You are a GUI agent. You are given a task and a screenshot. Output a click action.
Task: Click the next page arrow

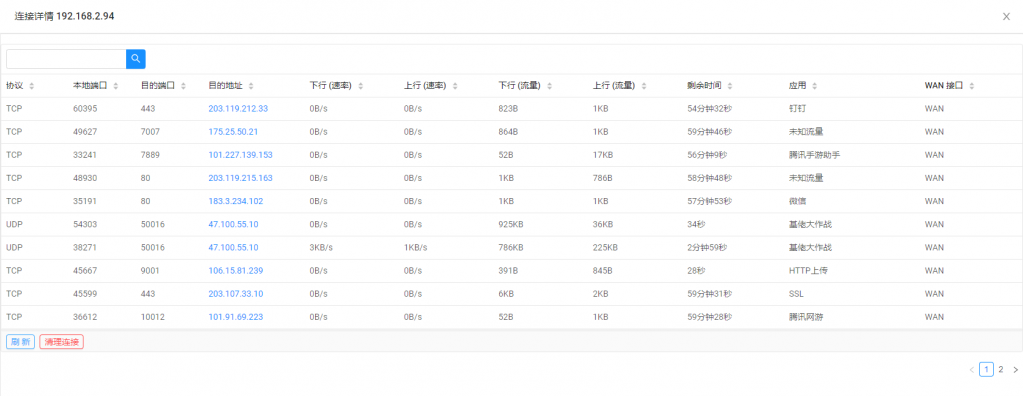1015,369
